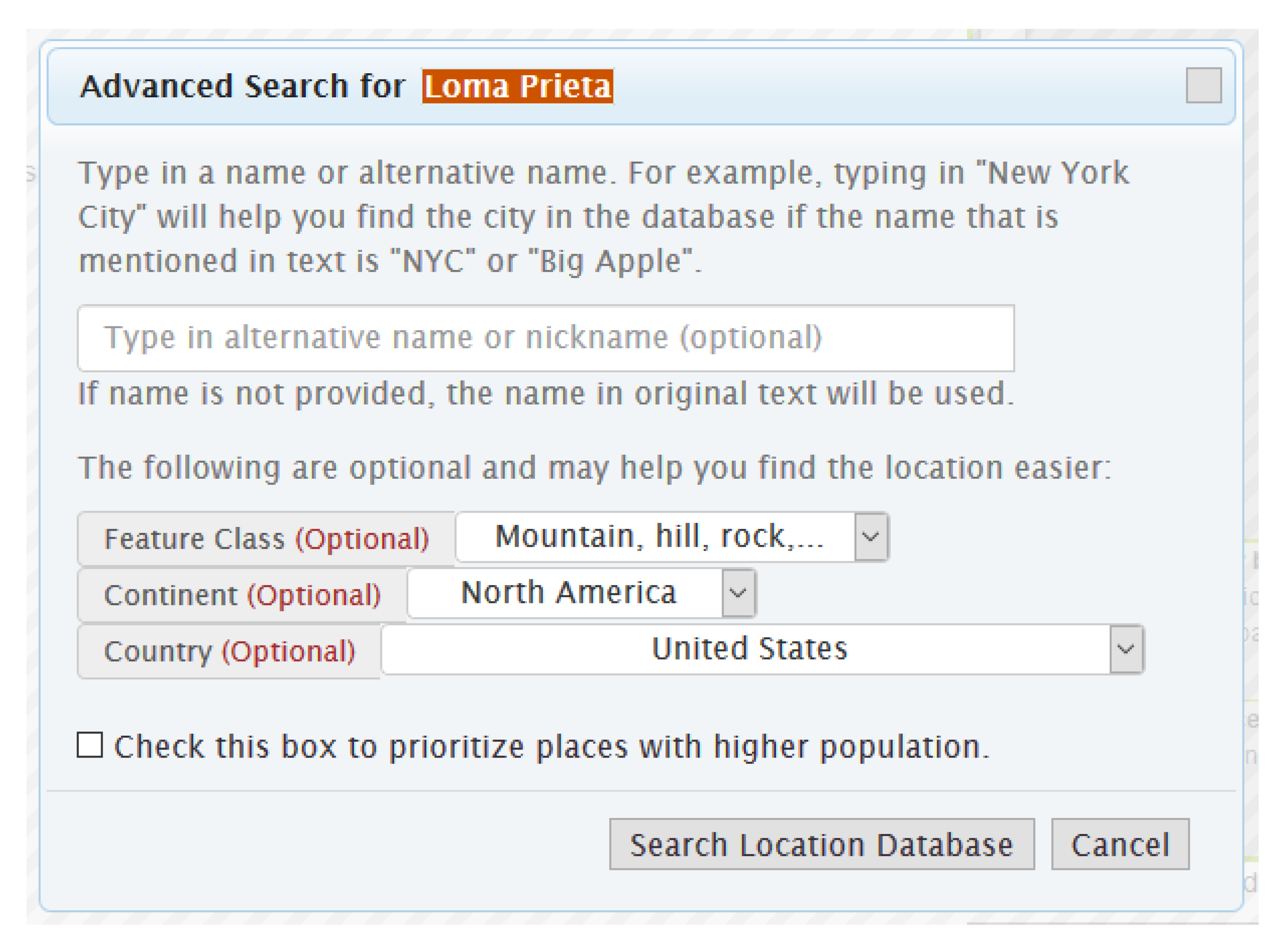Viewport: 1288px width, 947px height.
Task: Click the alternative name or nickname field
Action: (x=545, y=338)
